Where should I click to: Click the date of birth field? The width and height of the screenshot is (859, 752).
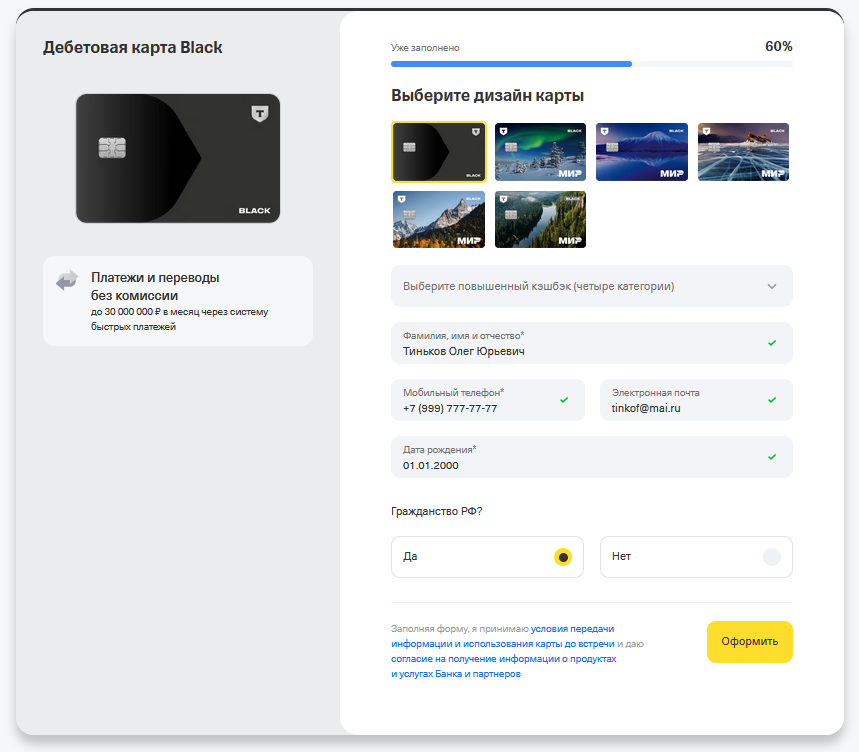[x=592, y=457]
